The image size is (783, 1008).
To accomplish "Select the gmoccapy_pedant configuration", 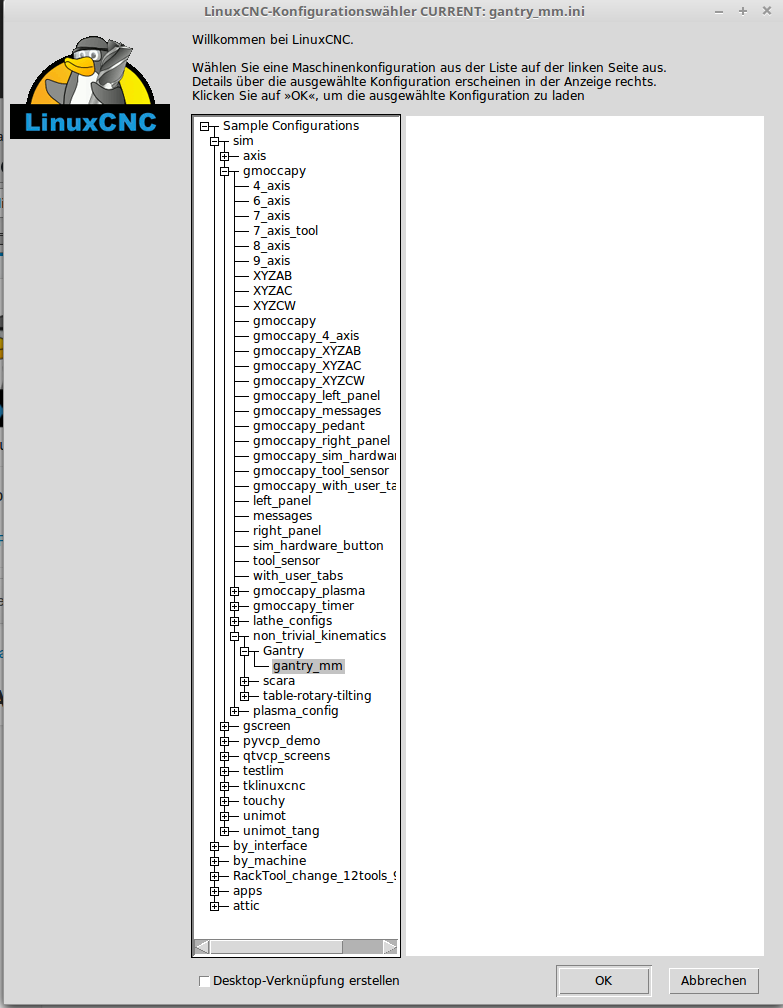I will point(309,426).
